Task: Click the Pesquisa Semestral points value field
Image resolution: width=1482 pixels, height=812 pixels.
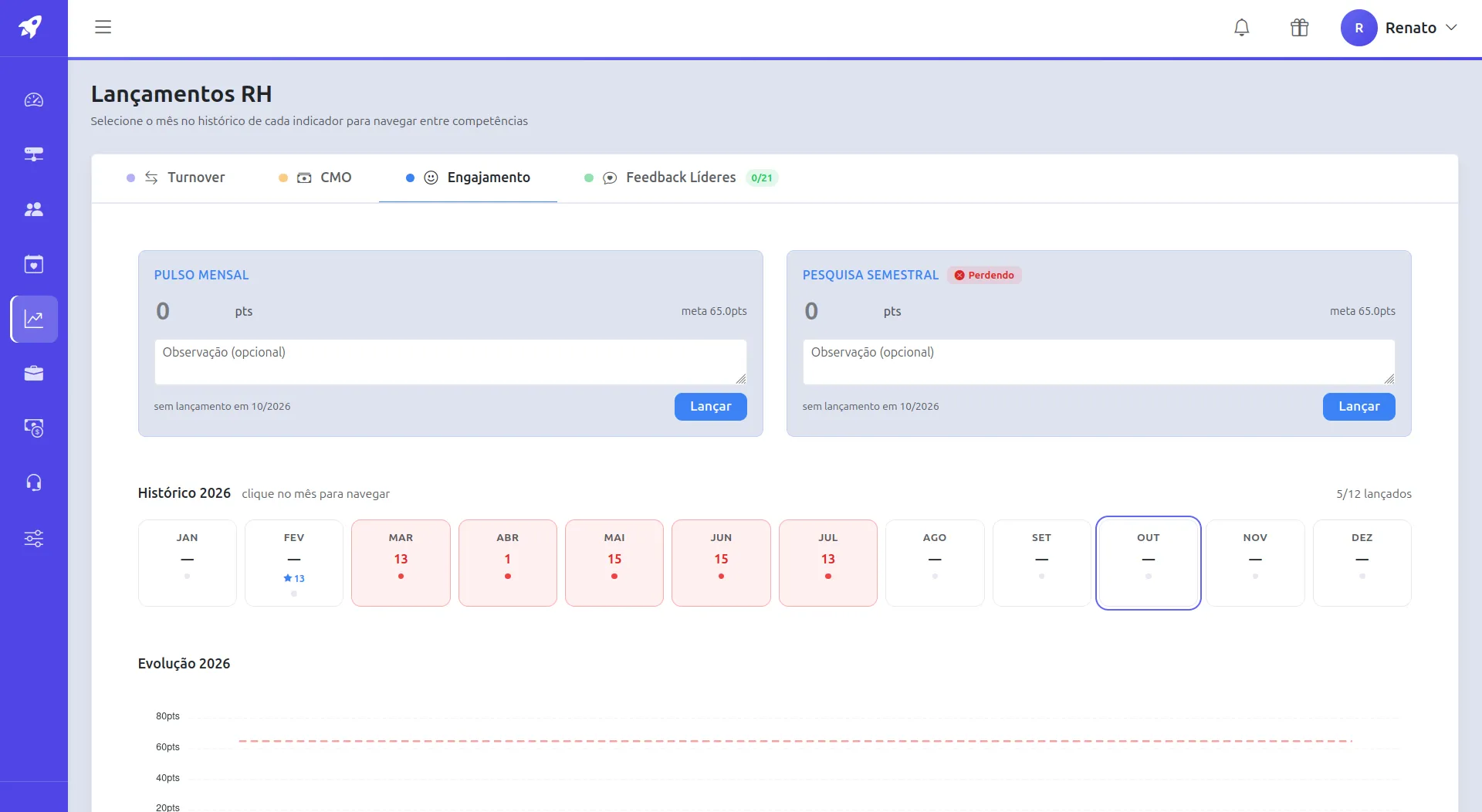Action: pyautogui.click(x=838, y=311)
